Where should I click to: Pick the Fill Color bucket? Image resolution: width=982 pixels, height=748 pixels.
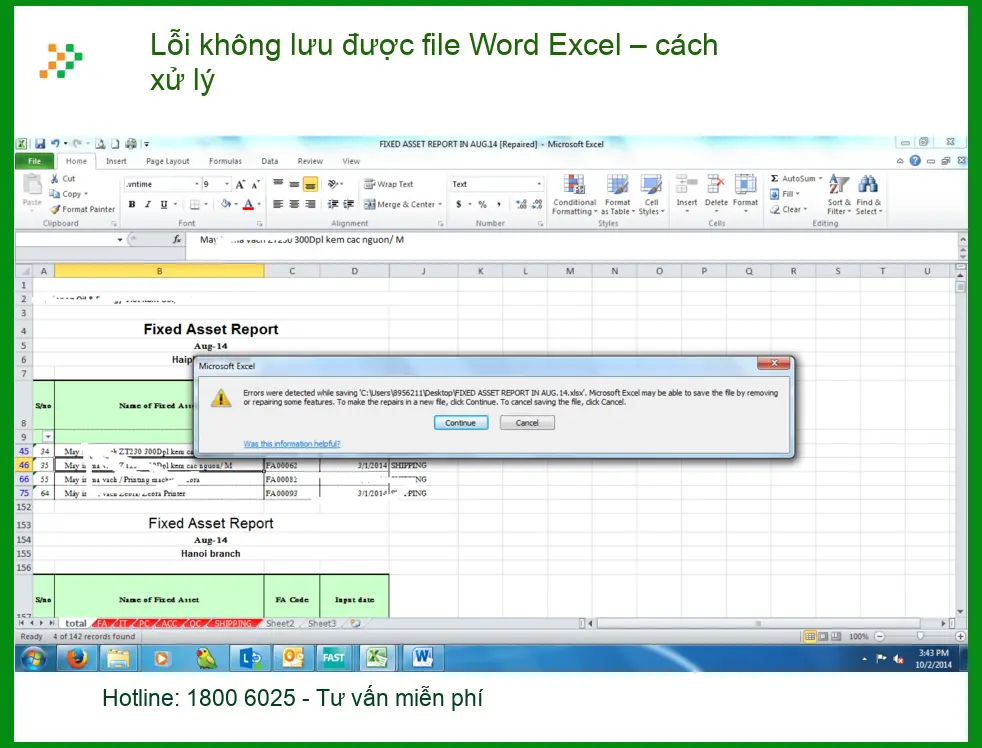pos(225,204)
